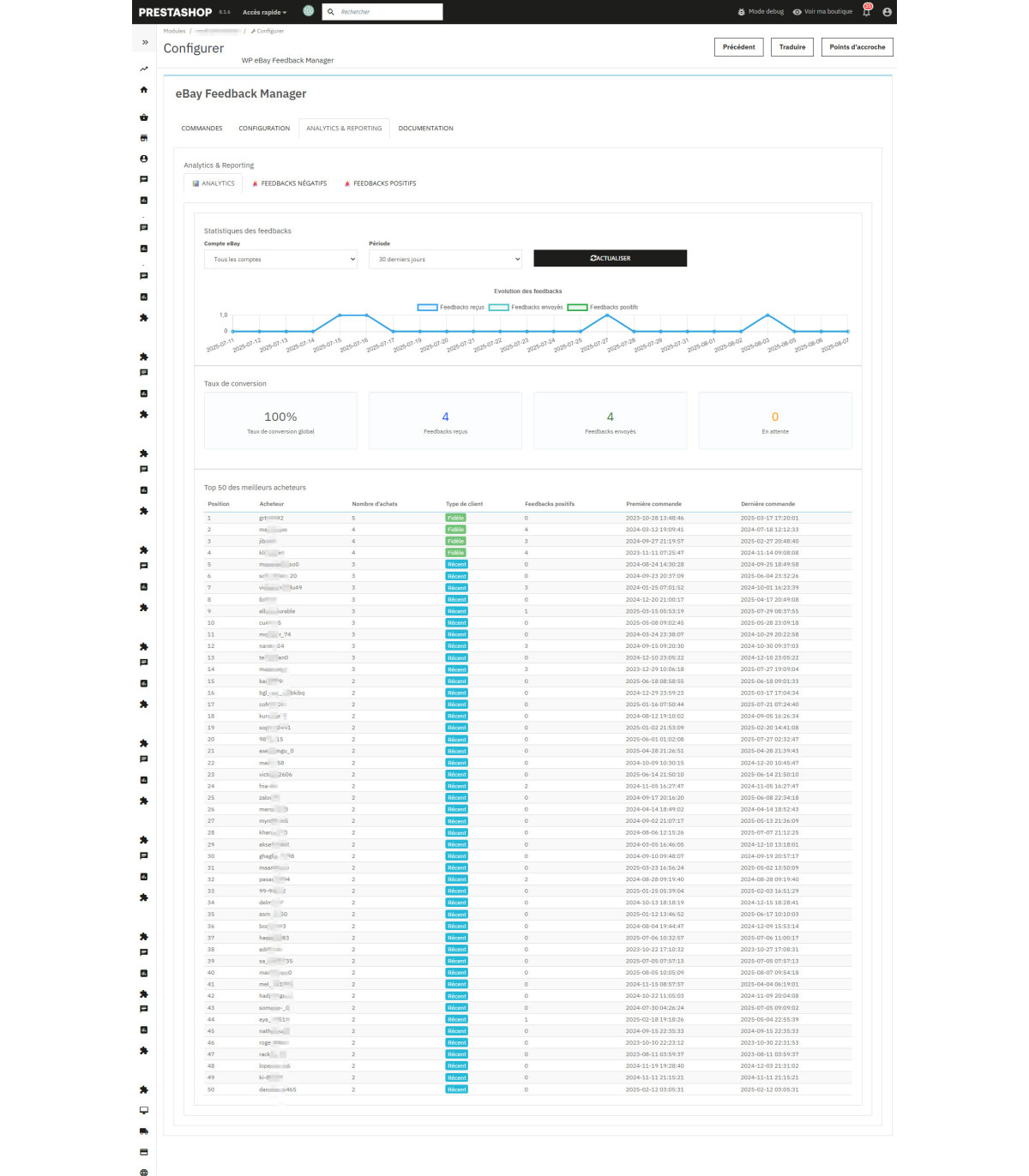
Task: Open the dashboard trend icon in sidebar
Action: click(x=144, y=69)
